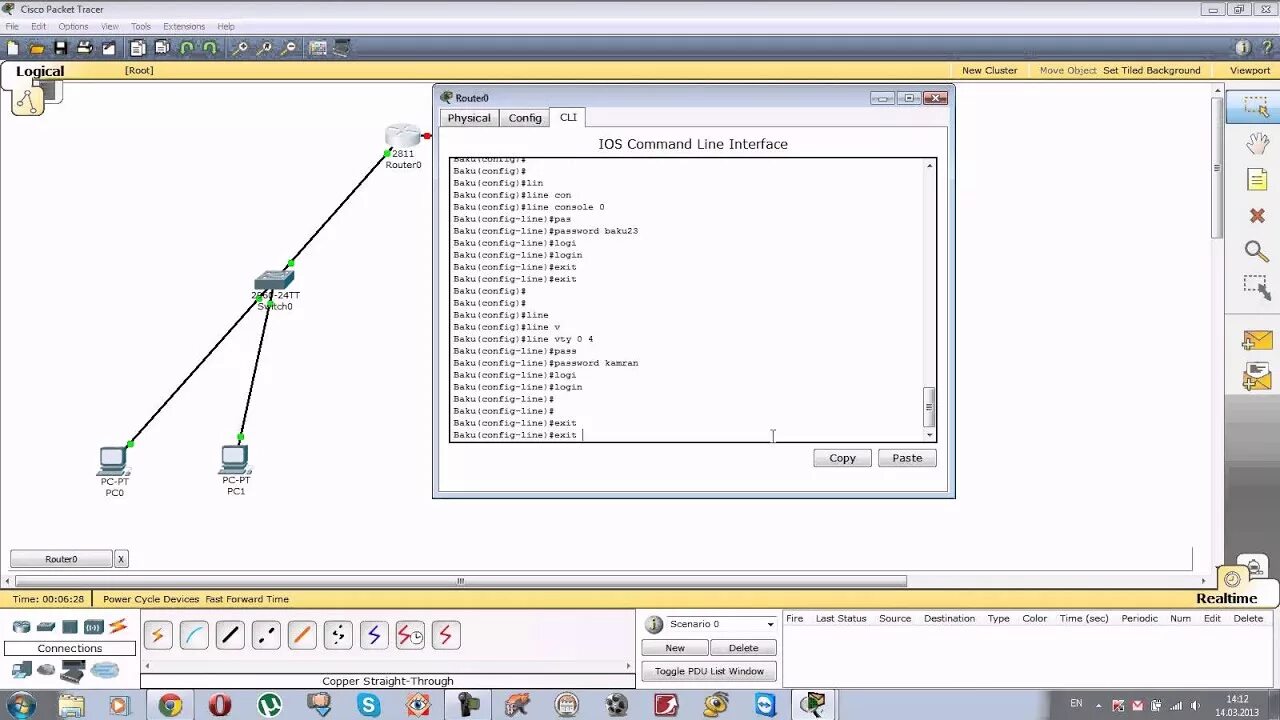The width and height of the screenshot is (1280, 720).
Task: Click Power Cycle Devices
Action: [x=151, y=599]
